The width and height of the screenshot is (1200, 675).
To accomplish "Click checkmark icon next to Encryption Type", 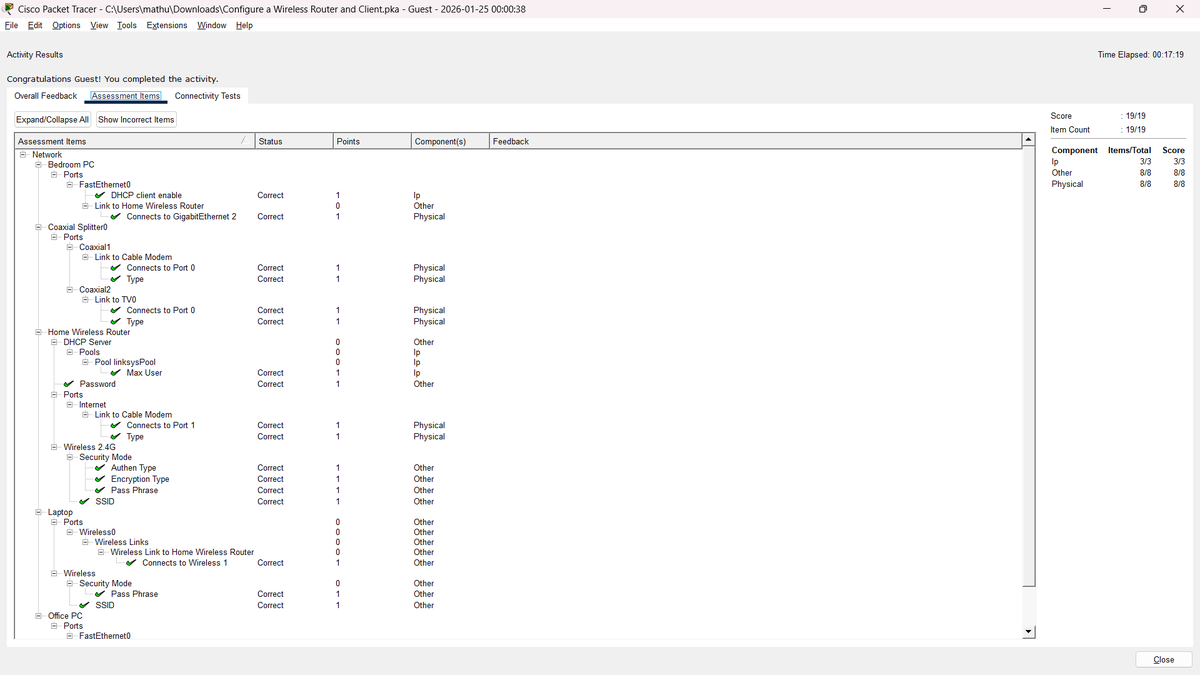I will (101, 479).
